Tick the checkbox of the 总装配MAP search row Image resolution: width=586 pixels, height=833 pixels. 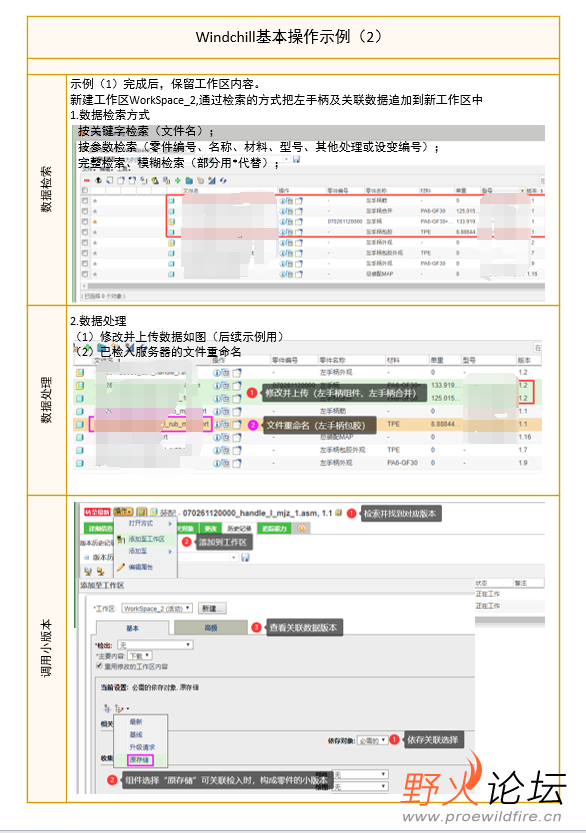(84, 274)
